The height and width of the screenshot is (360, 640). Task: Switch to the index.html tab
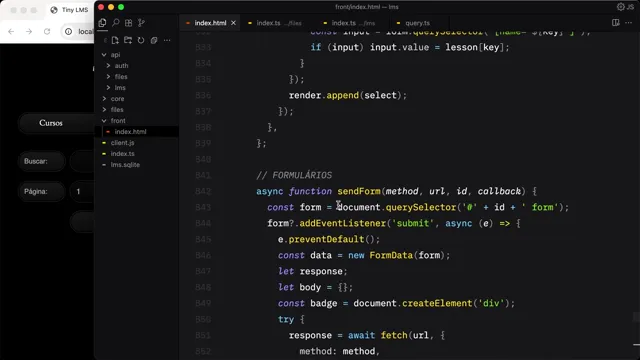(210, 23)
